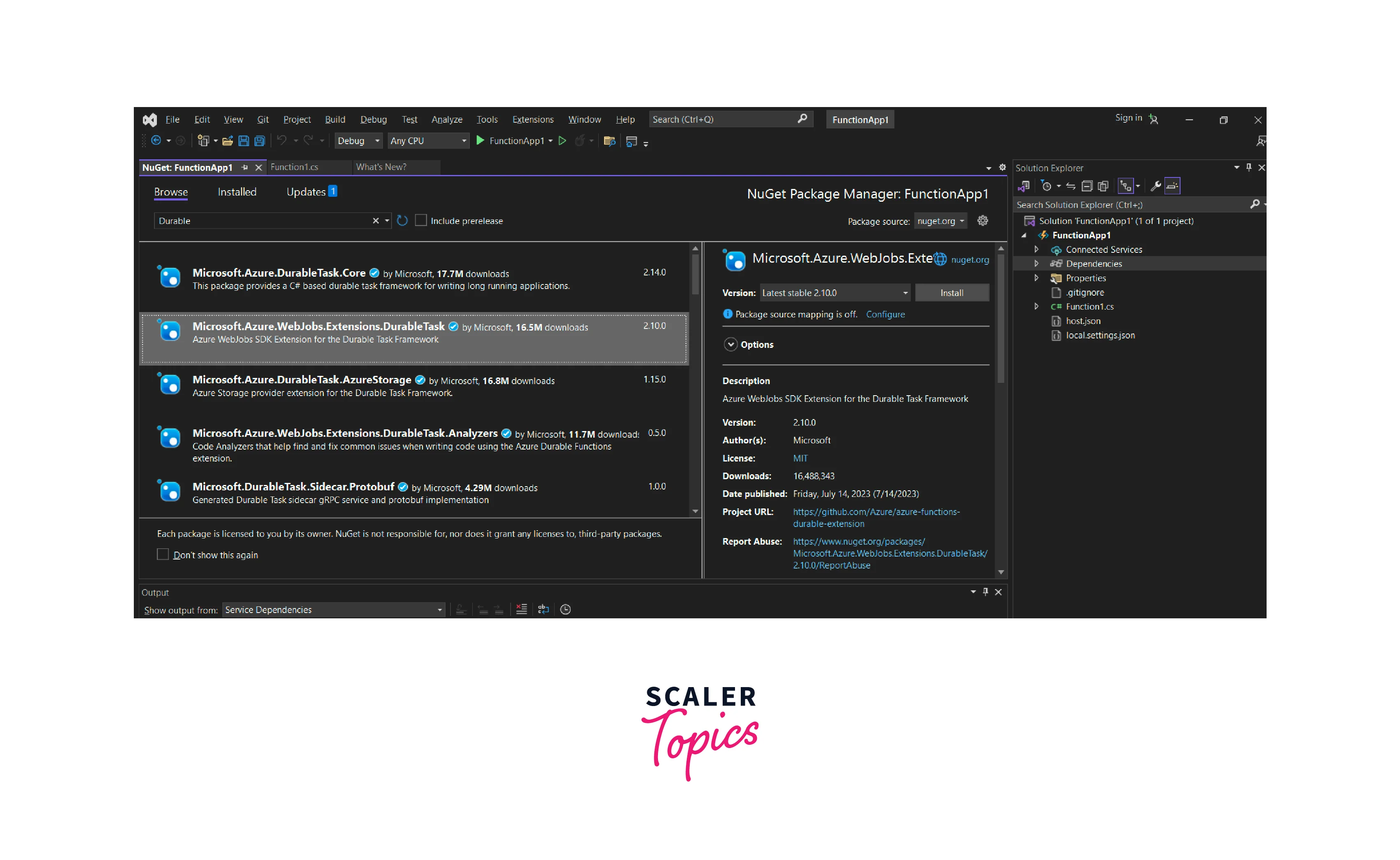Screen dimensions: 1400x860
Task: Refresh the NuGet package search results
Action: tap(402, 221)
